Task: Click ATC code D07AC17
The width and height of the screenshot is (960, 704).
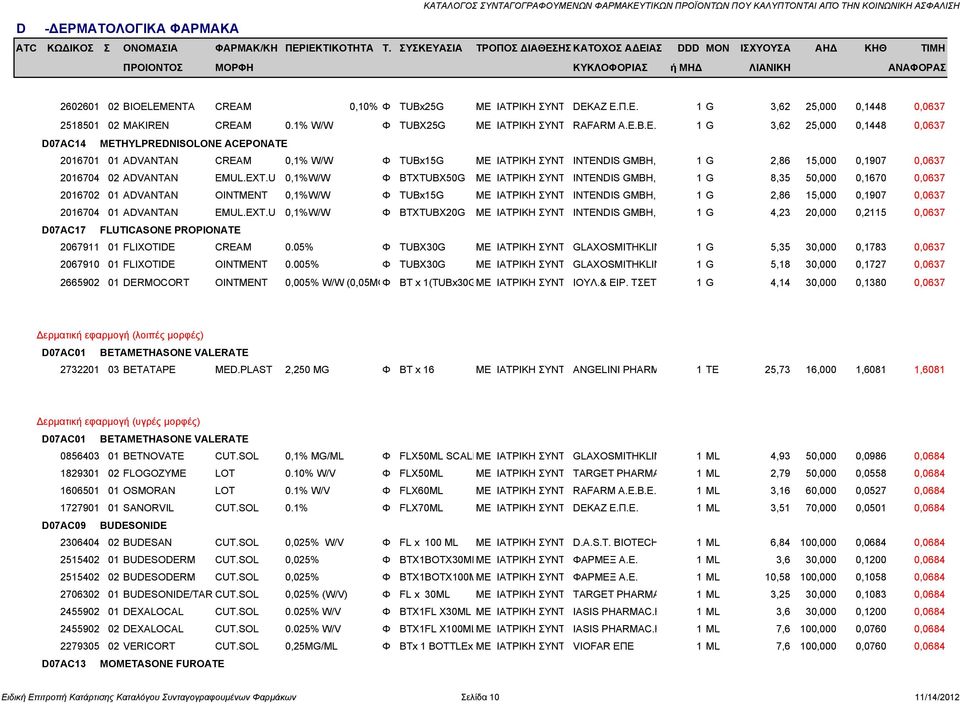Action: pos(64,230)
